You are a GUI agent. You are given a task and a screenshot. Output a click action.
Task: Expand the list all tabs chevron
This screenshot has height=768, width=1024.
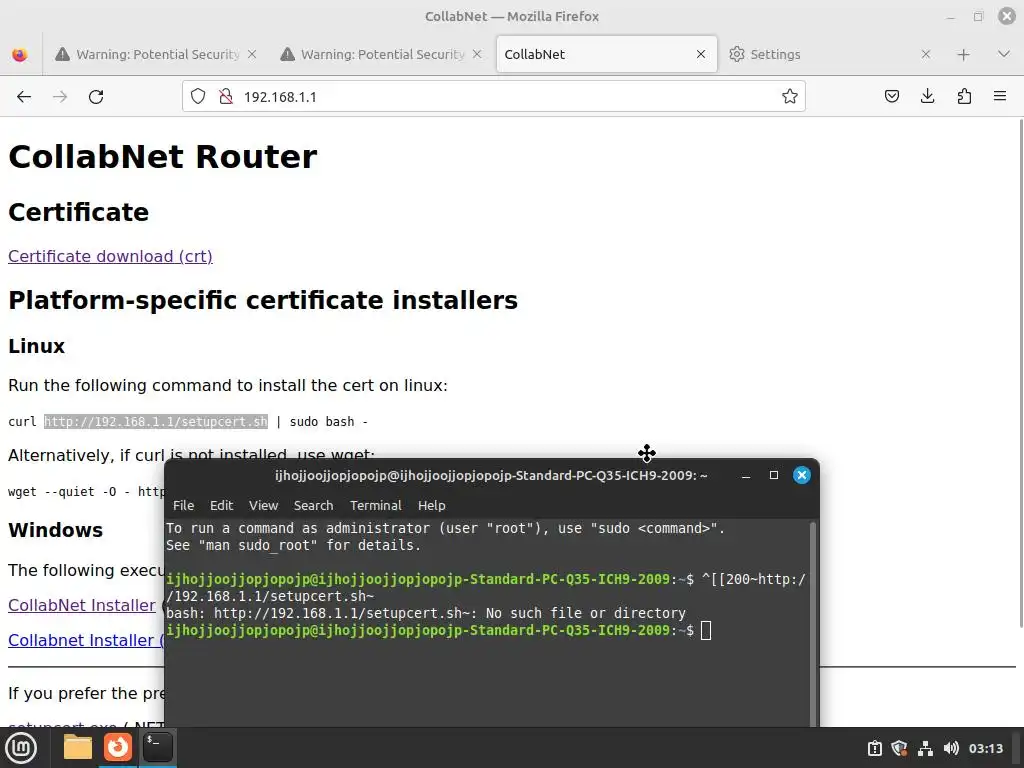pos(1004,54)
